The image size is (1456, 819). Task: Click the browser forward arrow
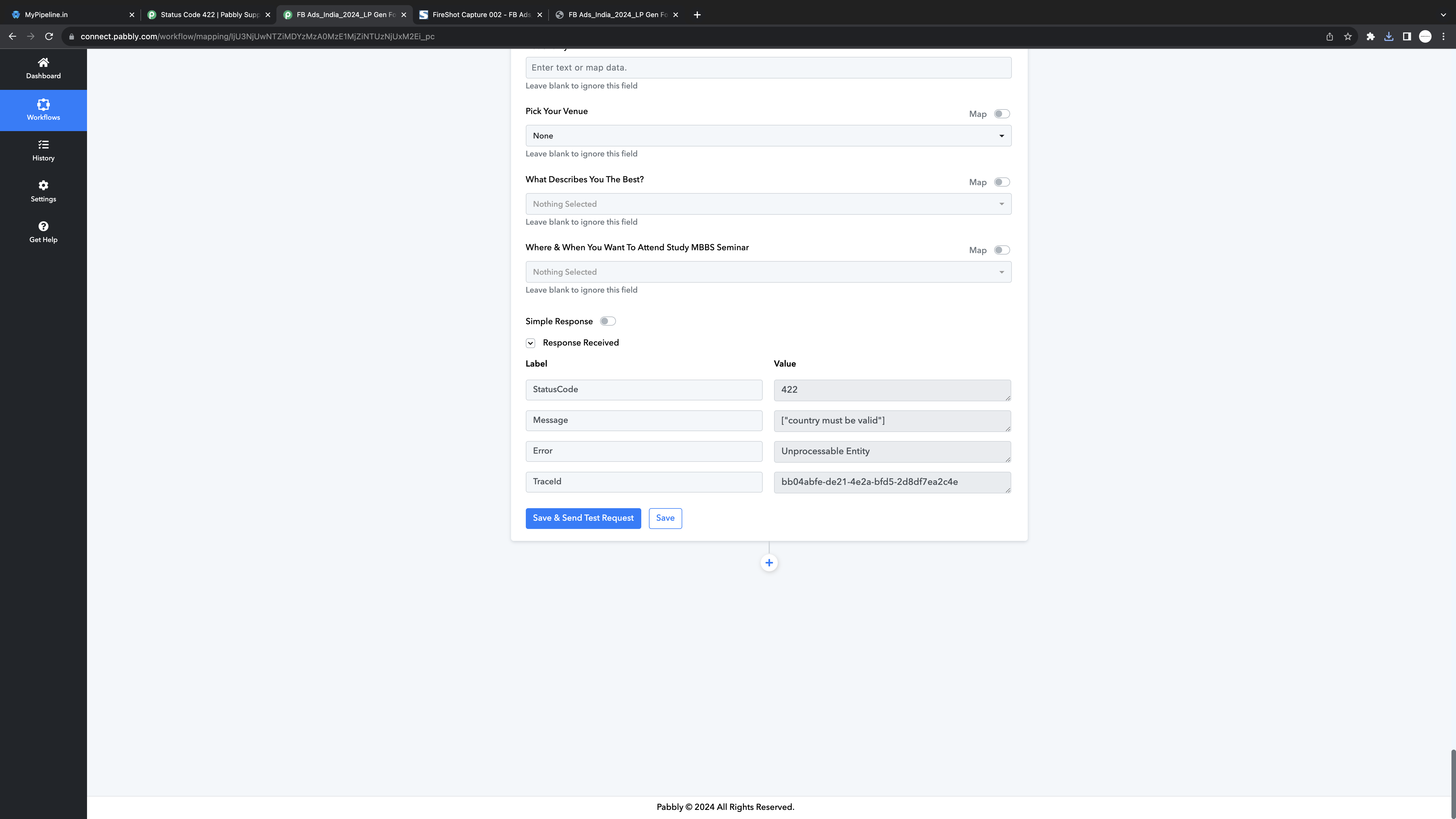pos(31,36)
